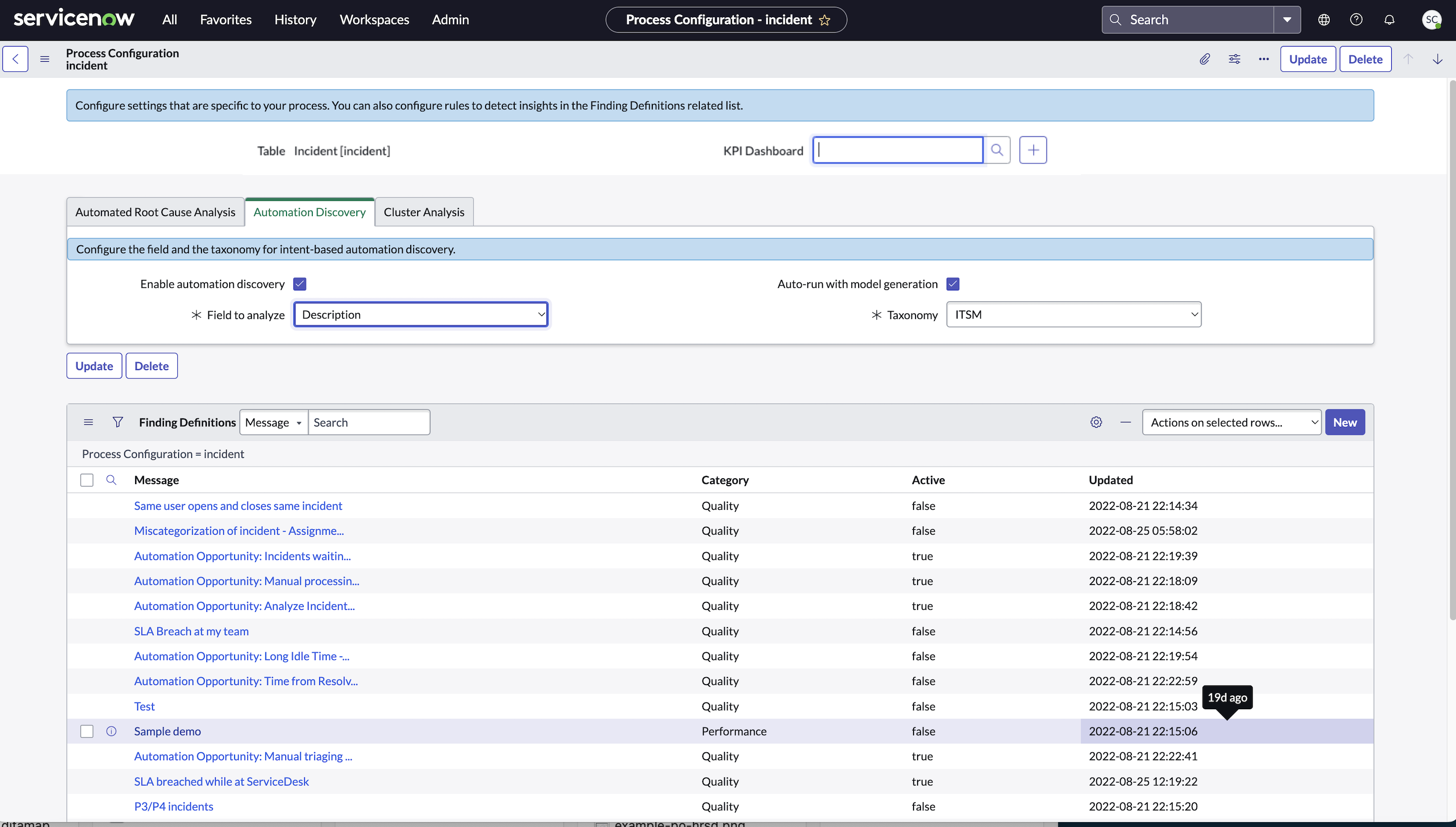Viewport: 1456px width, 827px height.
Task: Sort list by the Category column header
Action: (725, 480)
